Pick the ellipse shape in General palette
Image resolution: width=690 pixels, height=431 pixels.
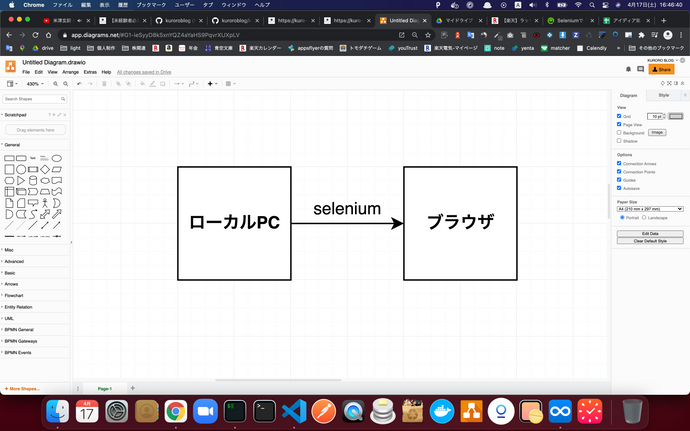(56, 158)
